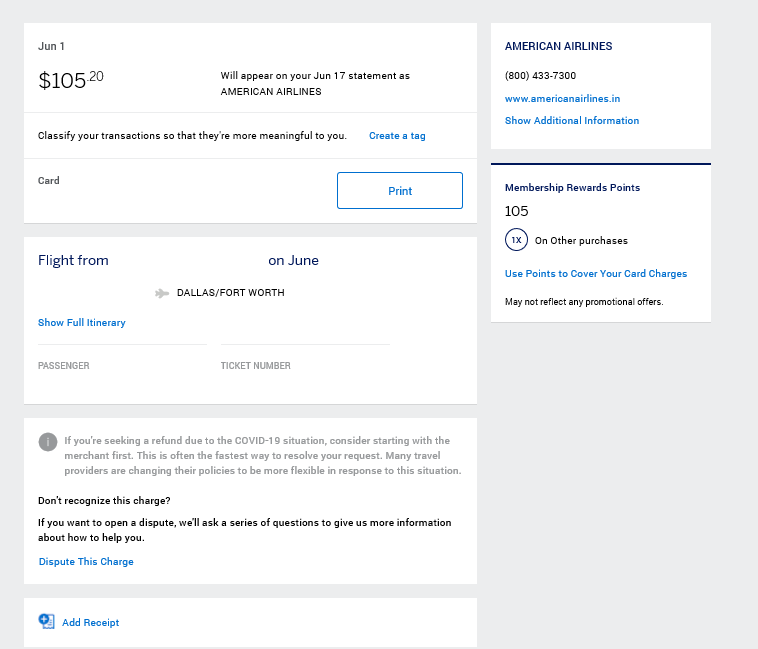Expand Show Full Itinerary
Screen dimensions: 758x649
pyautogui.click(x=82, y=322)
